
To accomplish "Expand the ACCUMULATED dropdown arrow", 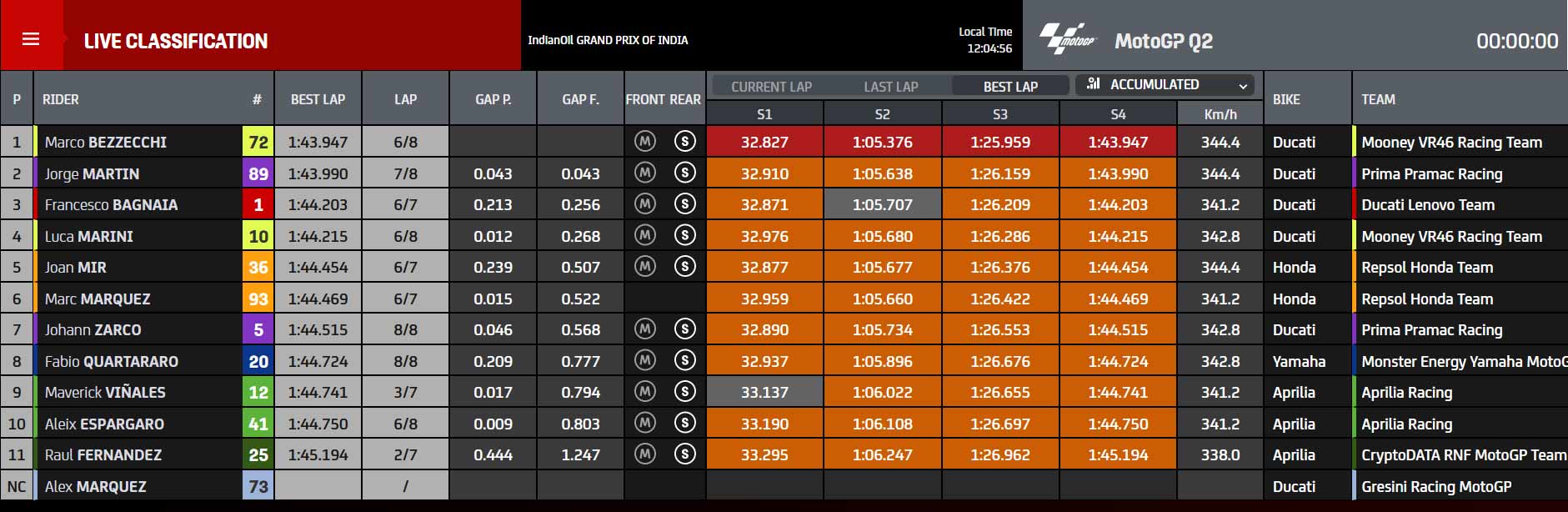I will (x=1243, y=86).
